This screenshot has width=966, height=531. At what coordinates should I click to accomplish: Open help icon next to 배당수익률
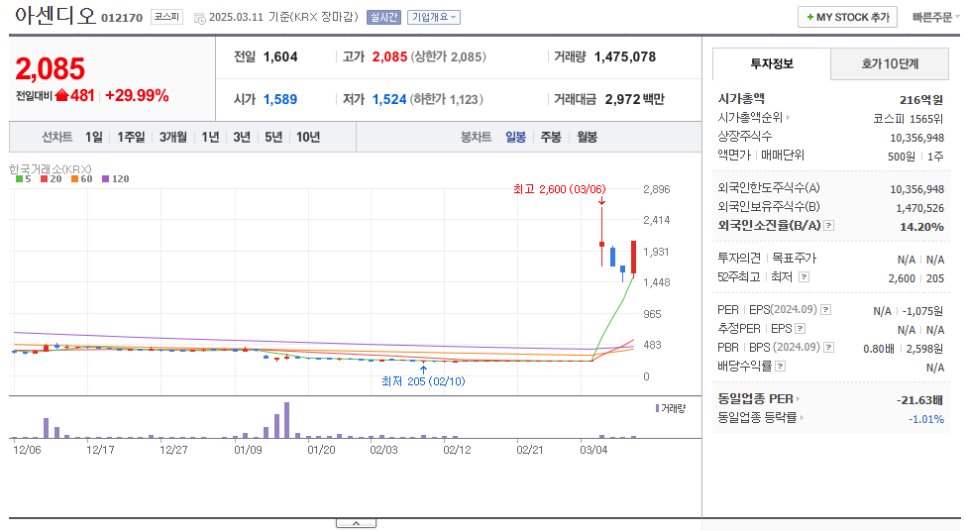coord(780,367)
